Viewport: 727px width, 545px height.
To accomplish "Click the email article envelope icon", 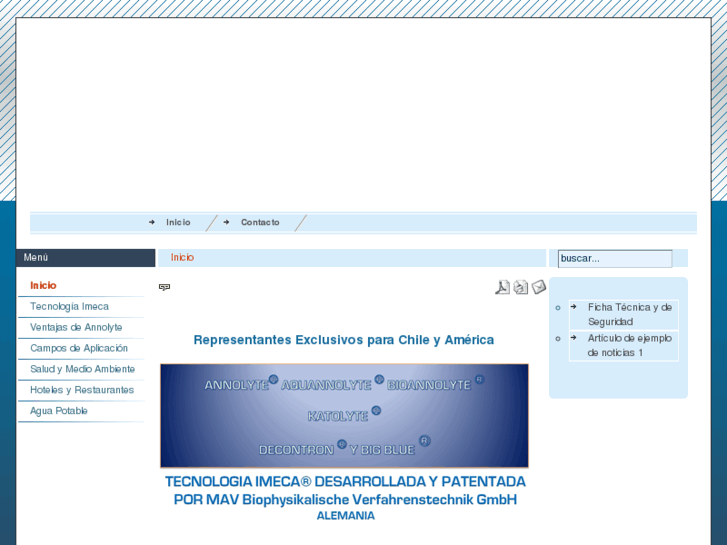I will [538, 287].
